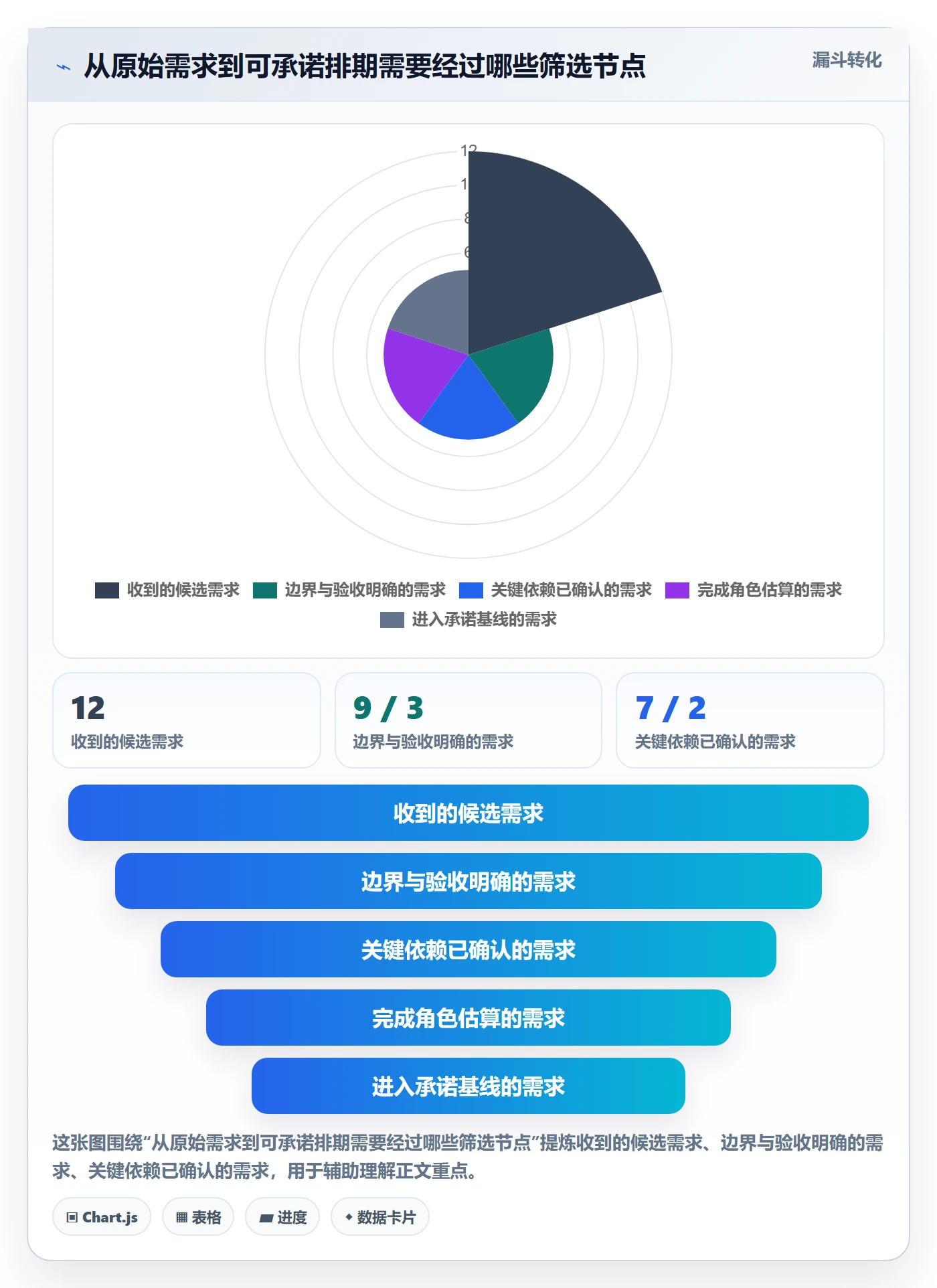Click the 进度 tag label
Viewport: 937px width, 1288px height.
(292, 1217)
